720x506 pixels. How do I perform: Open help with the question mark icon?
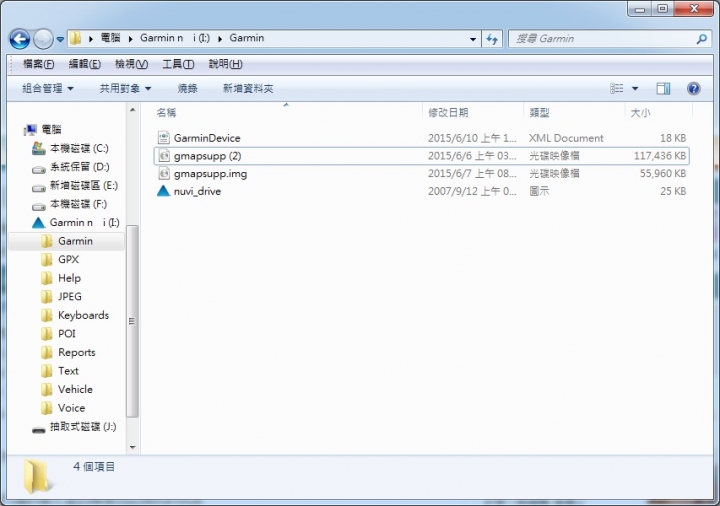(x=693, y=88)
